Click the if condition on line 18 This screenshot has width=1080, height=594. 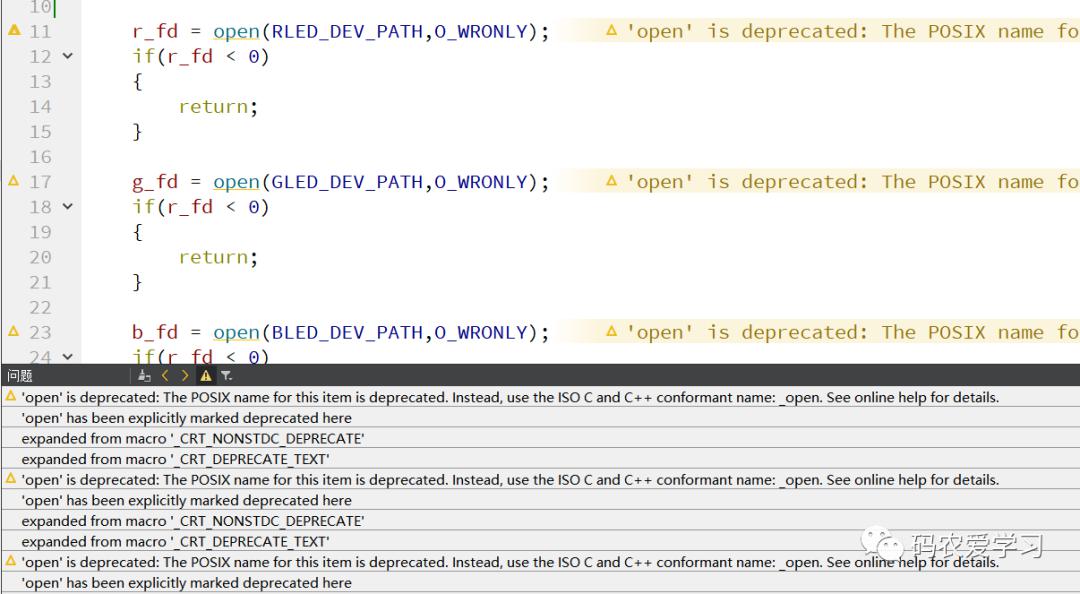[x=200, y=207]
